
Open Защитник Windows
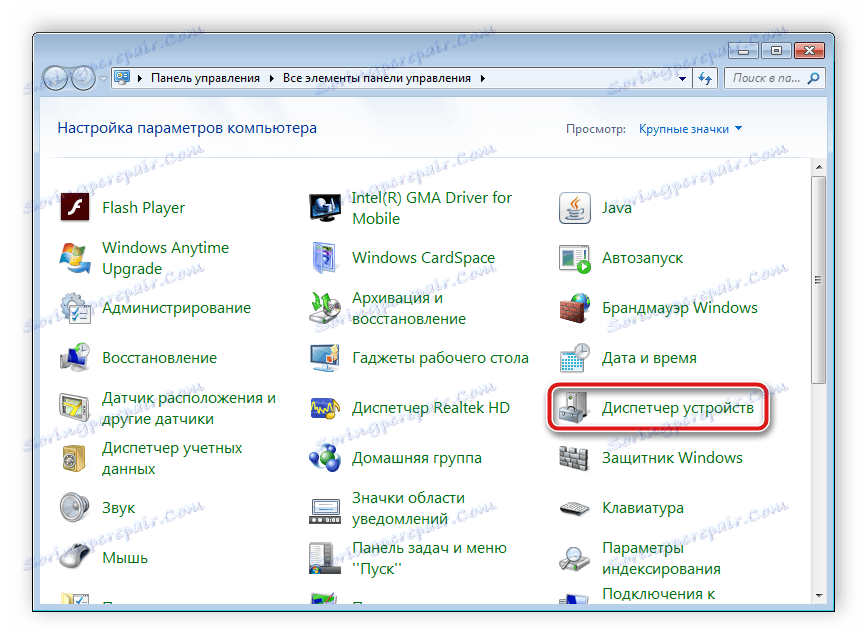pyautogui.click(x=674, y=457)
